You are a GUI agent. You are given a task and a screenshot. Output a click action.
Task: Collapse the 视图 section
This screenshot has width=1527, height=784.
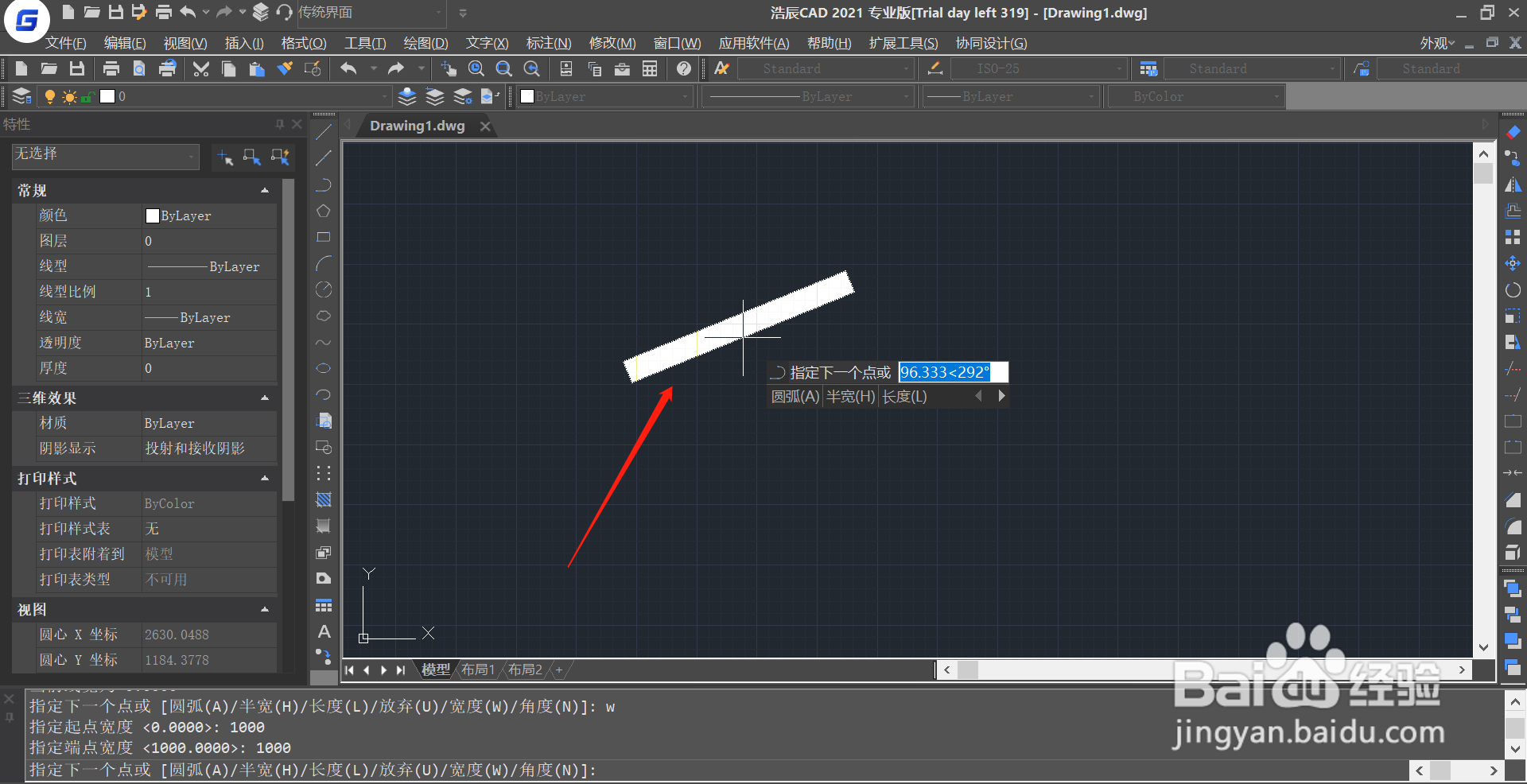tap(265, 609)
